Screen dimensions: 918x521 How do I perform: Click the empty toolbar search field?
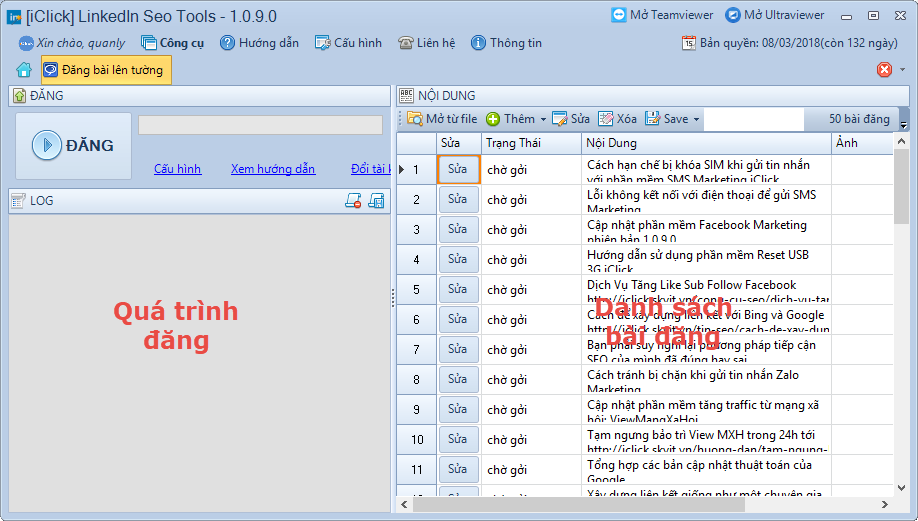[x=753, y=119]
